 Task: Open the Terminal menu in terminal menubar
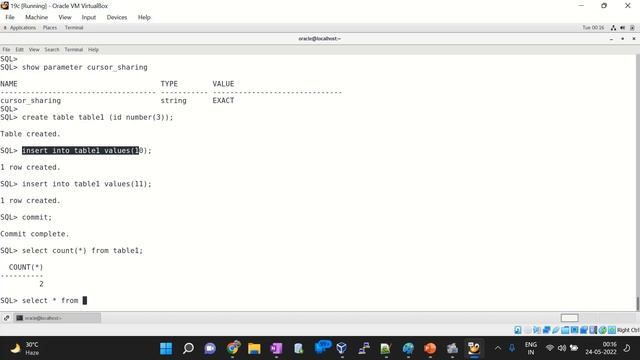click(x=73, y=49)
